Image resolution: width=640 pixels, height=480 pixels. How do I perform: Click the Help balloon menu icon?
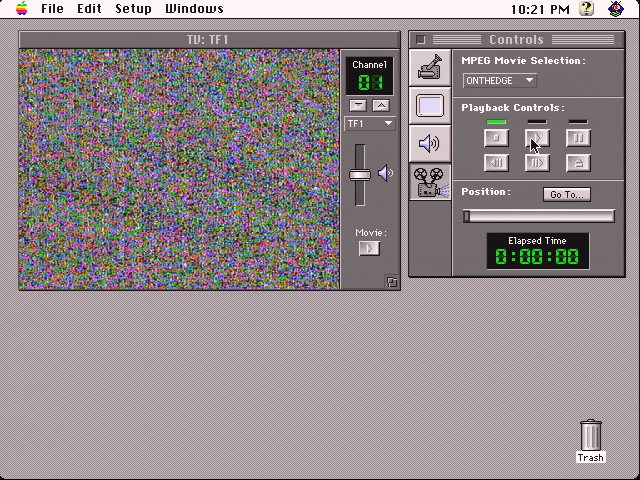(x=587, y=9)
